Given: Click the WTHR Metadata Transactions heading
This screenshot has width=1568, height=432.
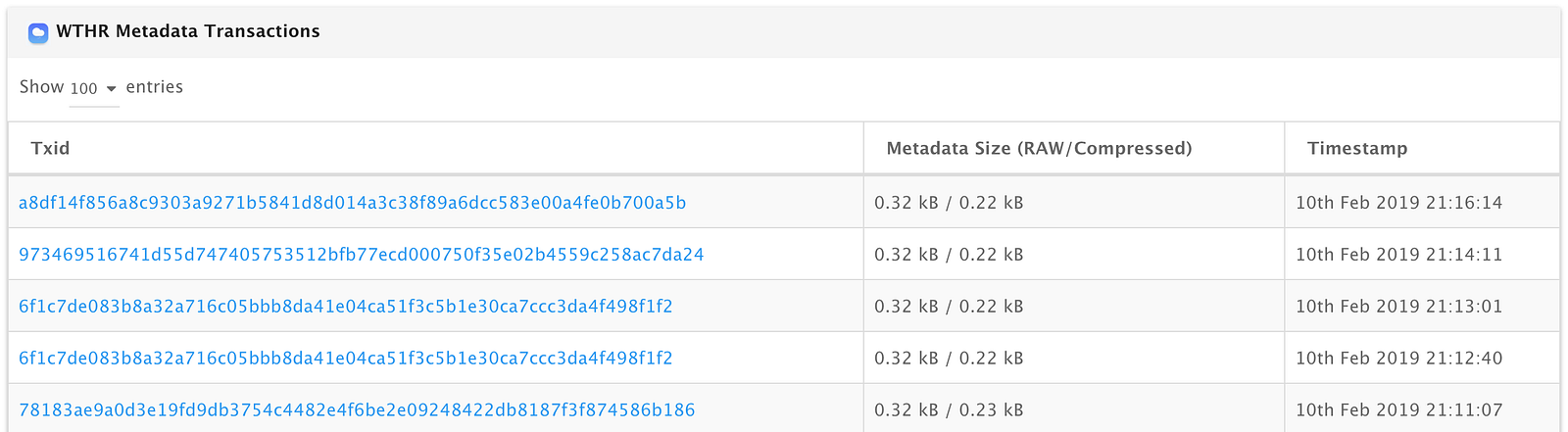Looking at the screenshot, I should pyautogui.click(x=187, y=31).
